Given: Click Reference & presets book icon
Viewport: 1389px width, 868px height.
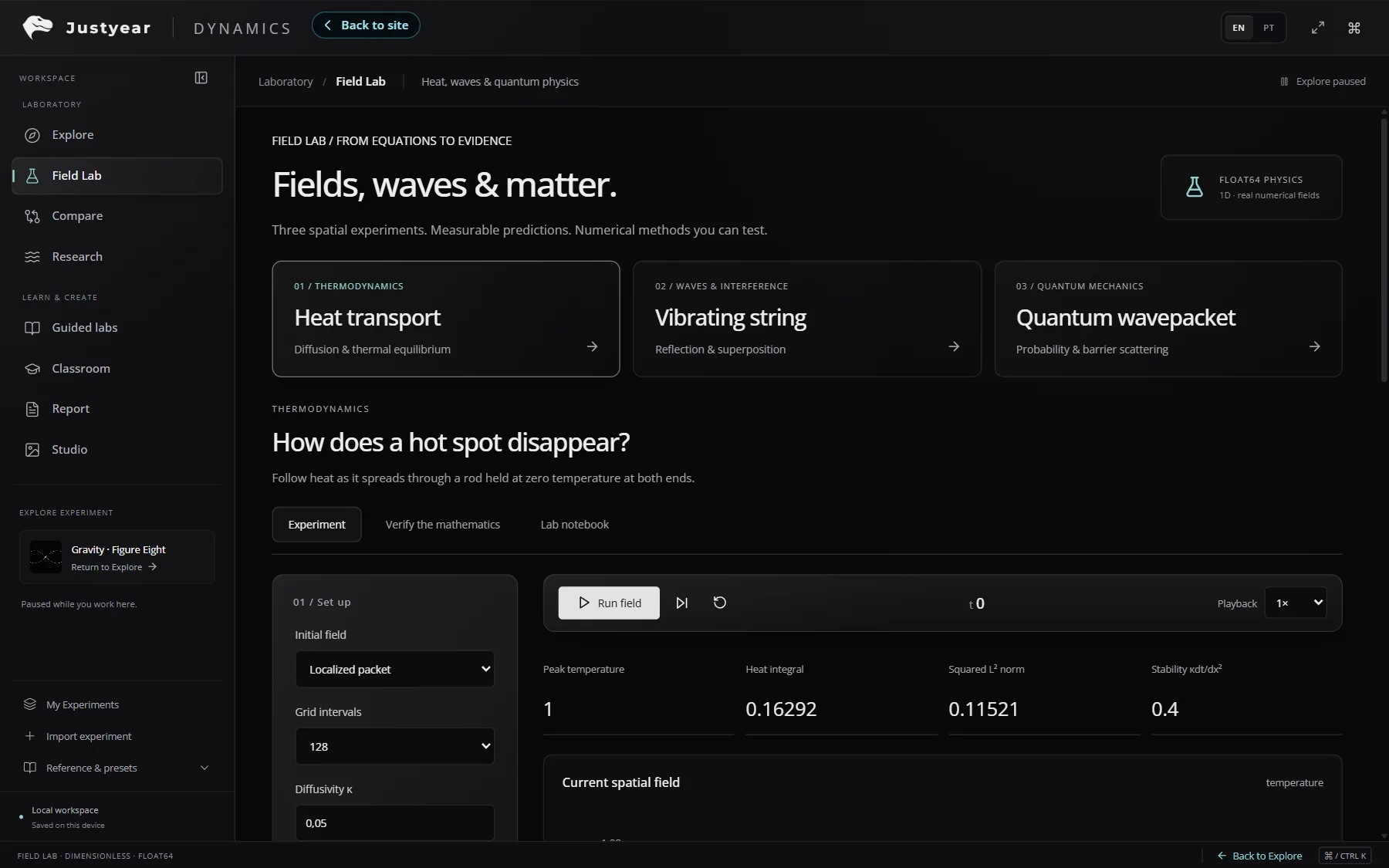Looking at the screenshot, I should click(30, 768).
